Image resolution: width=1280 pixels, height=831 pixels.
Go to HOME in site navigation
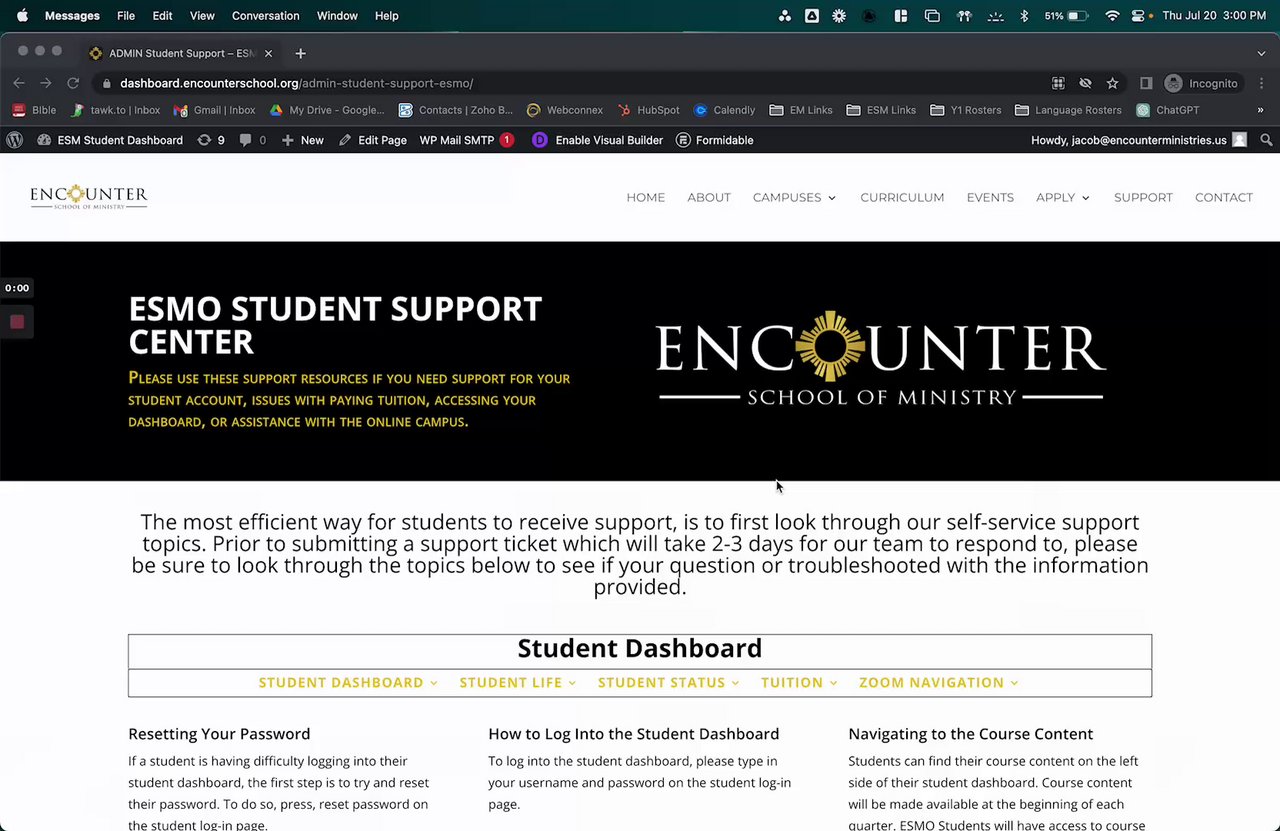pyautogui.click(x=645, y=197)
